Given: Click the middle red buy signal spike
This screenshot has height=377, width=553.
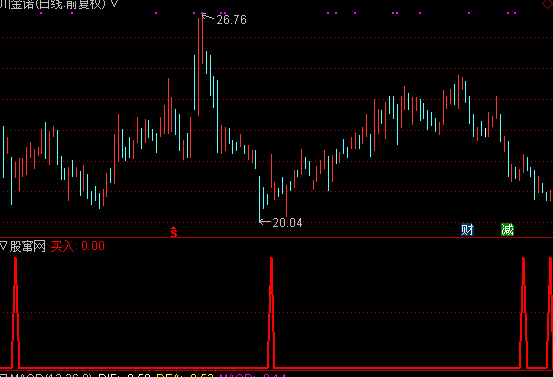Looking at the screenshot, I should (271, 312).
